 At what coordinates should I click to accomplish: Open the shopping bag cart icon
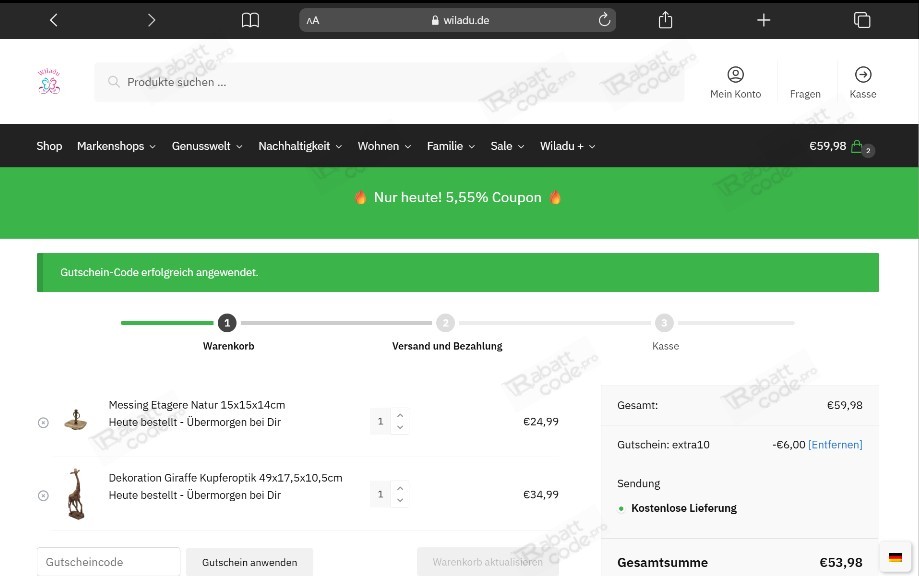(x=857, y=146)
